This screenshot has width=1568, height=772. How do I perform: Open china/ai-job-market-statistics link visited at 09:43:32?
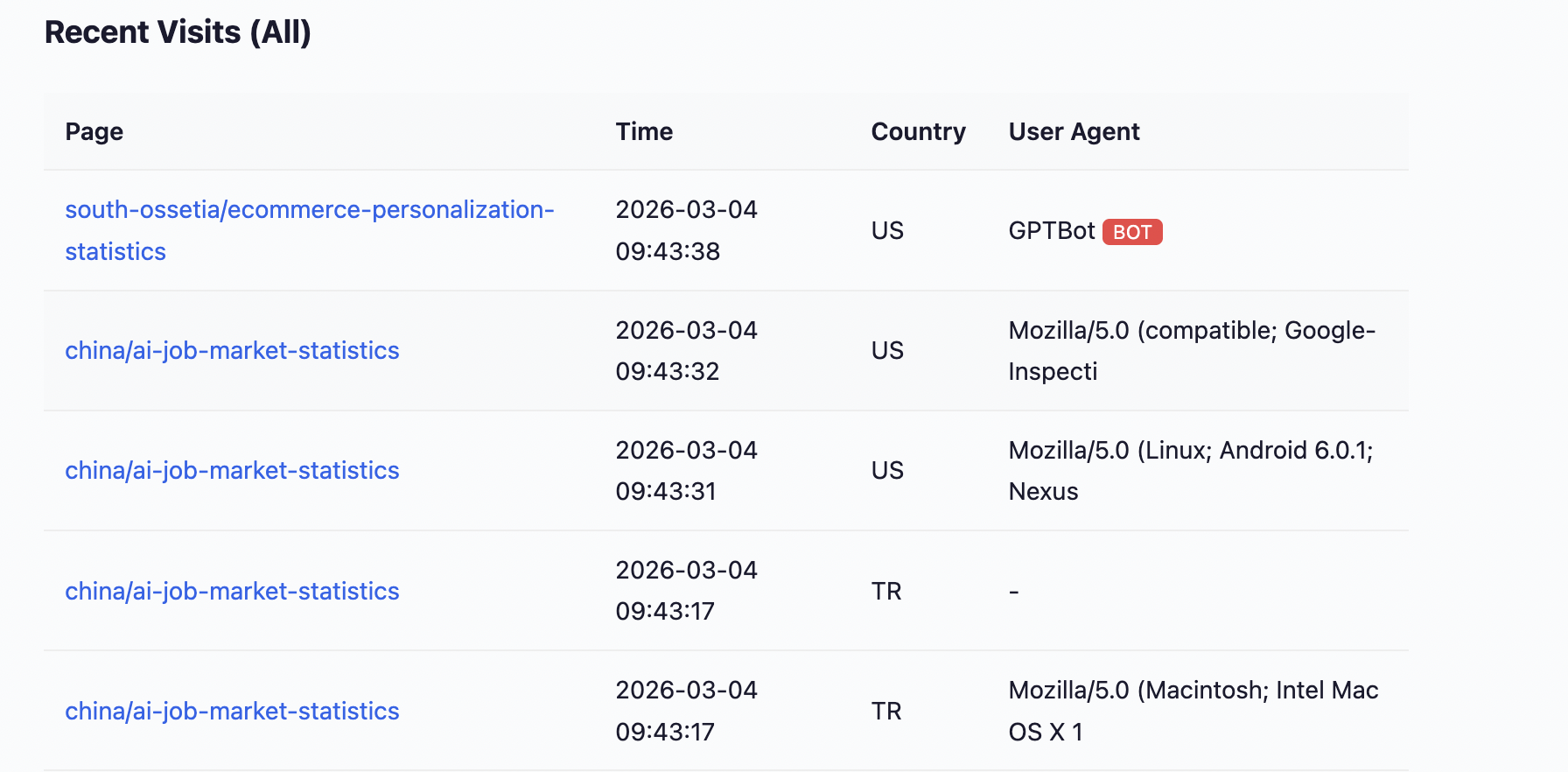click(x=232, y=351)
